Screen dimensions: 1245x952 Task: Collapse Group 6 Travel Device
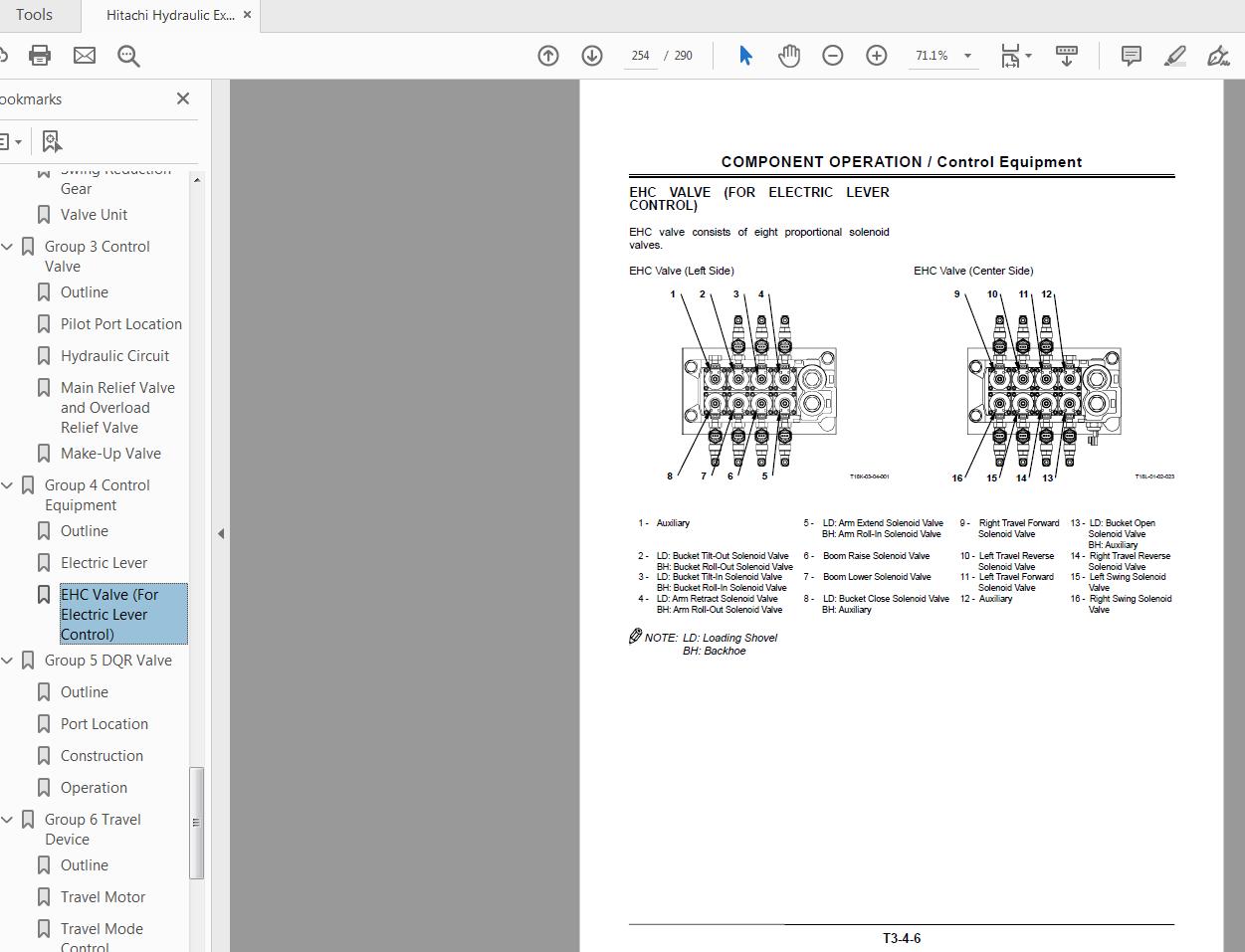7,820
